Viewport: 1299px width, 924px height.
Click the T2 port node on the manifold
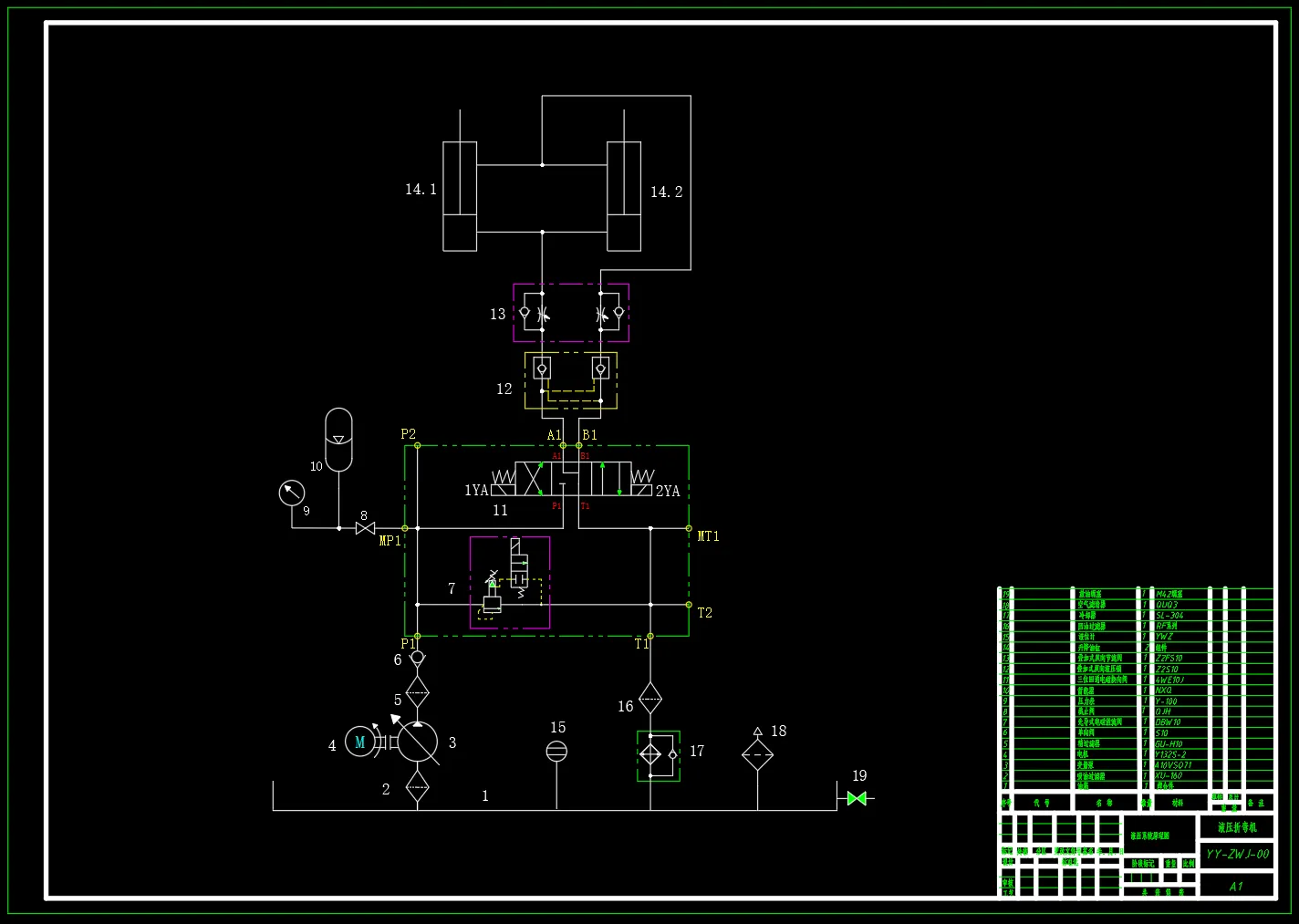689,604
